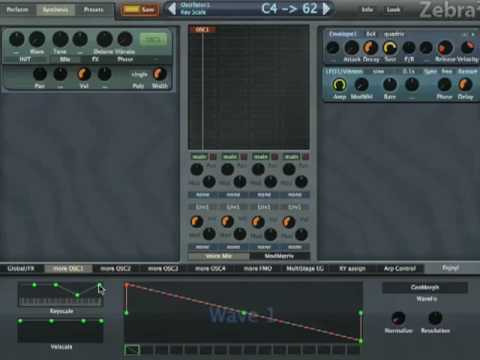Click the red Envelope1 Release knob
480x360 pixels.
coord(444,48)
